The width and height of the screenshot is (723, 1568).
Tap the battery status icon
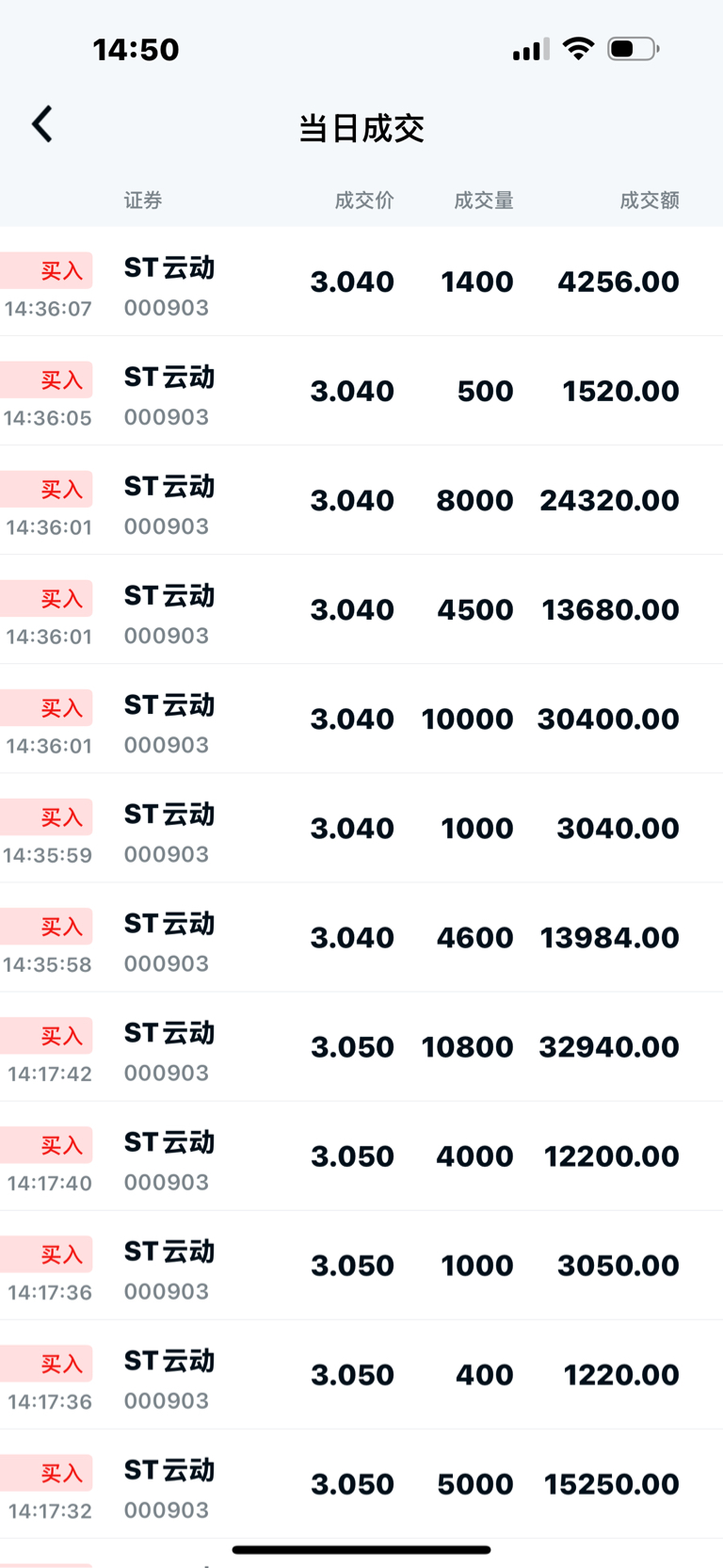coord(634,48)
